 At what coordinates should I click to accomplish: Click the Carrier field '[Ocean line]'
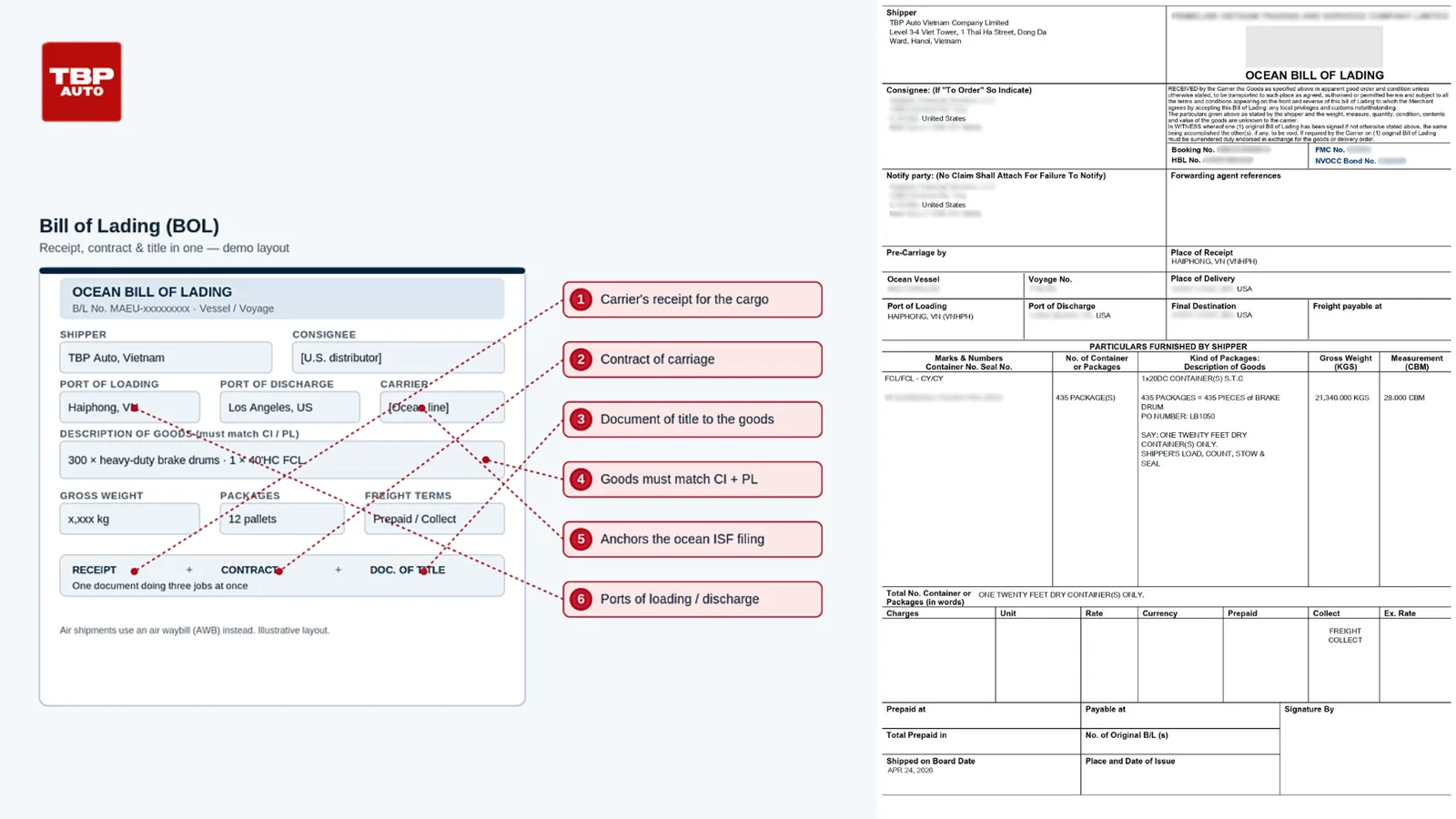[x=441, y=407]
